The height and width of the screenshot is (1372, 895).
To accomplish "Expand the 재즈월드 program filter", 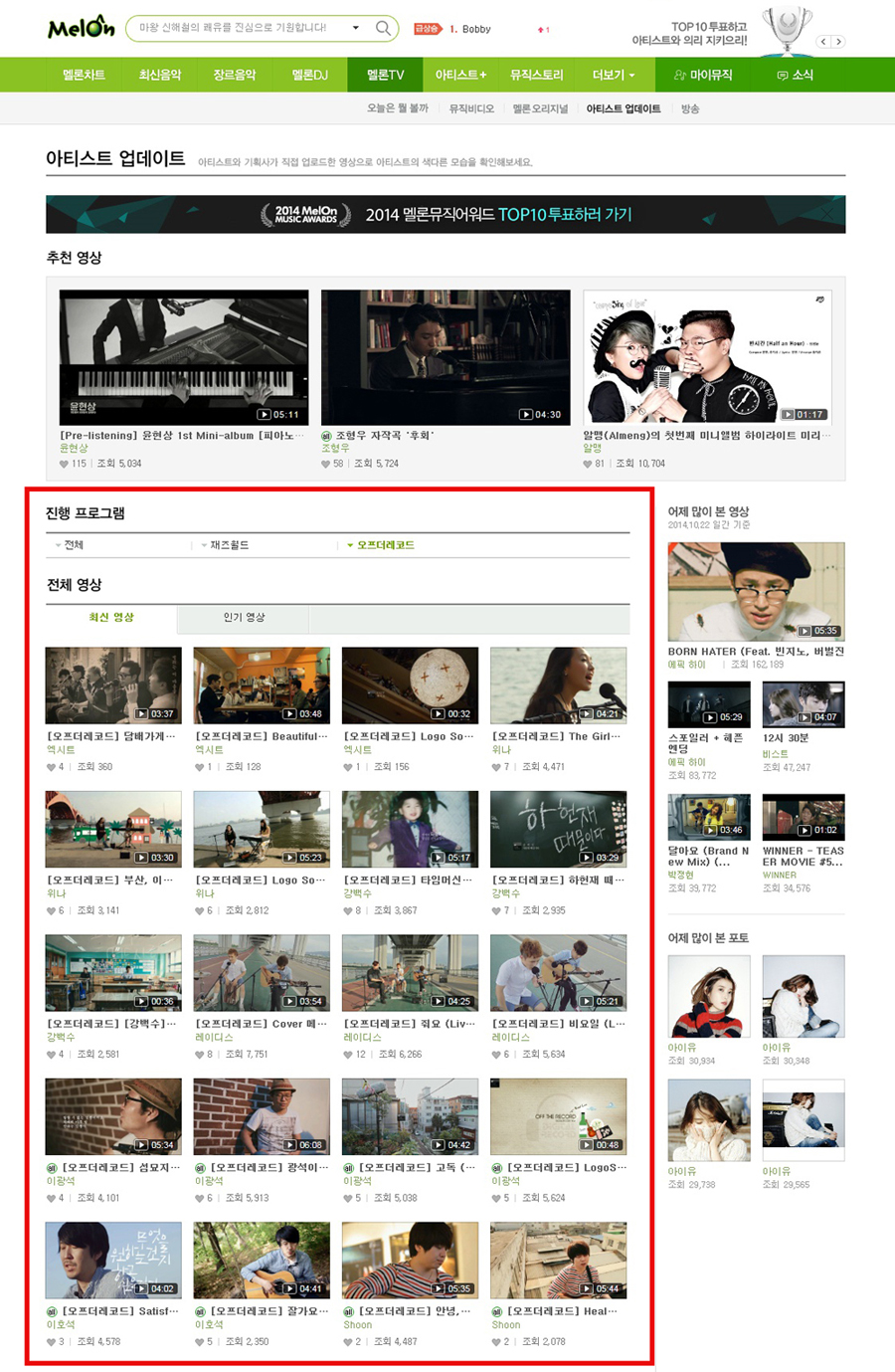I will 226,545.
